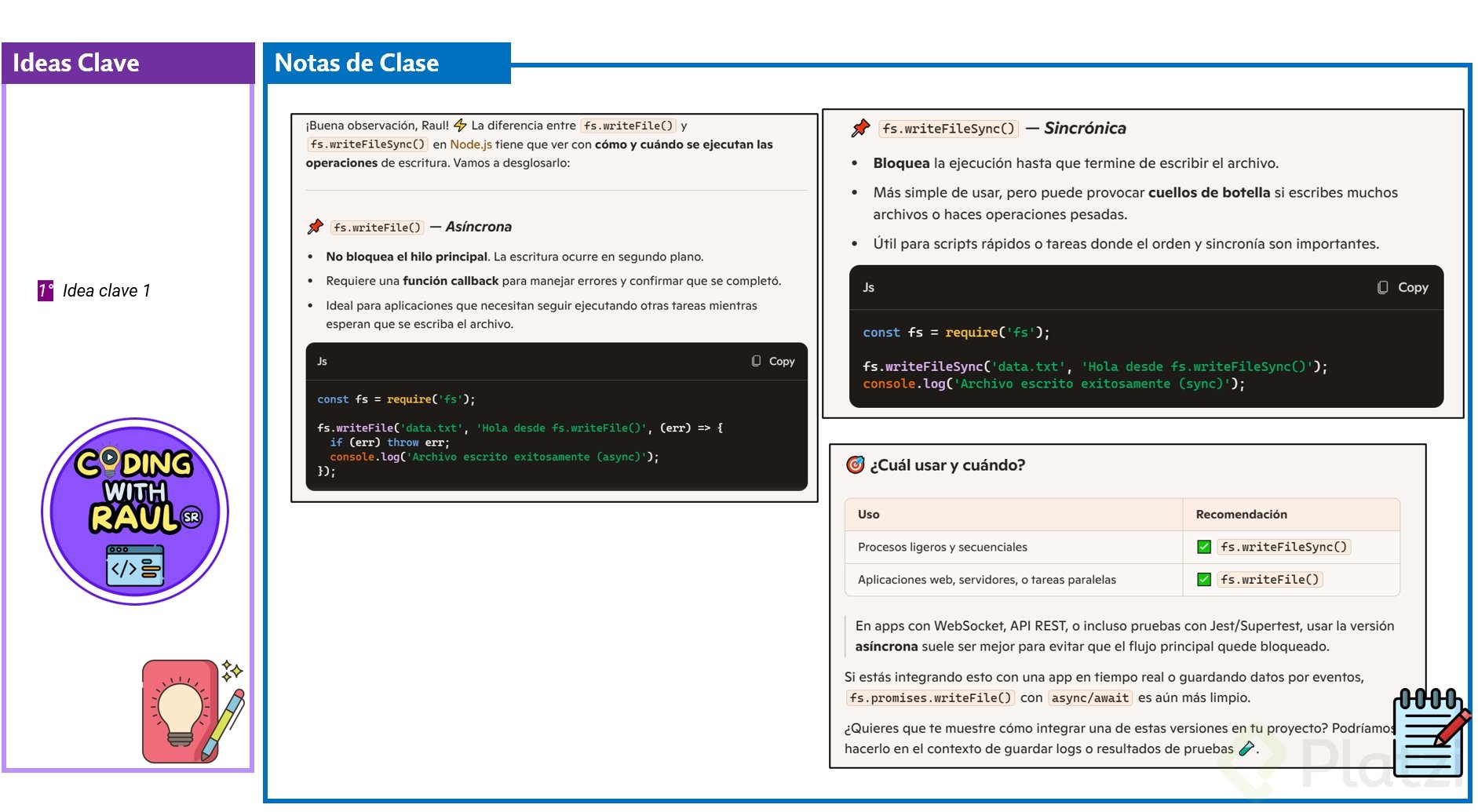This screenshot has height=812, width=1478.
Task: Click 'Aplicaciones web, servidores, o tareas paralelas' cell
Action: click(987, 580)
